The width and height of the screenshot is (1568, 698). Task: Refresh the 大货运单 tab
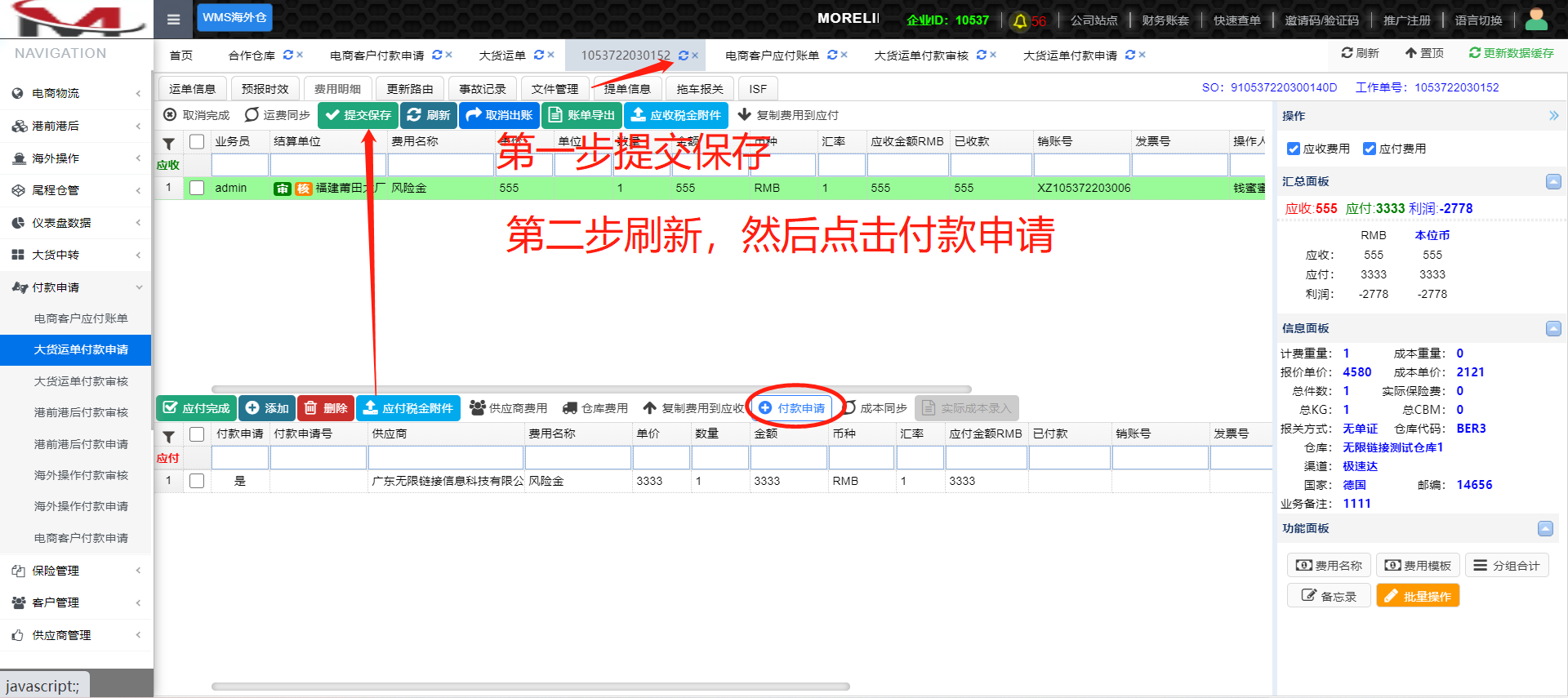pyautogui.click(x=538, y=55)
